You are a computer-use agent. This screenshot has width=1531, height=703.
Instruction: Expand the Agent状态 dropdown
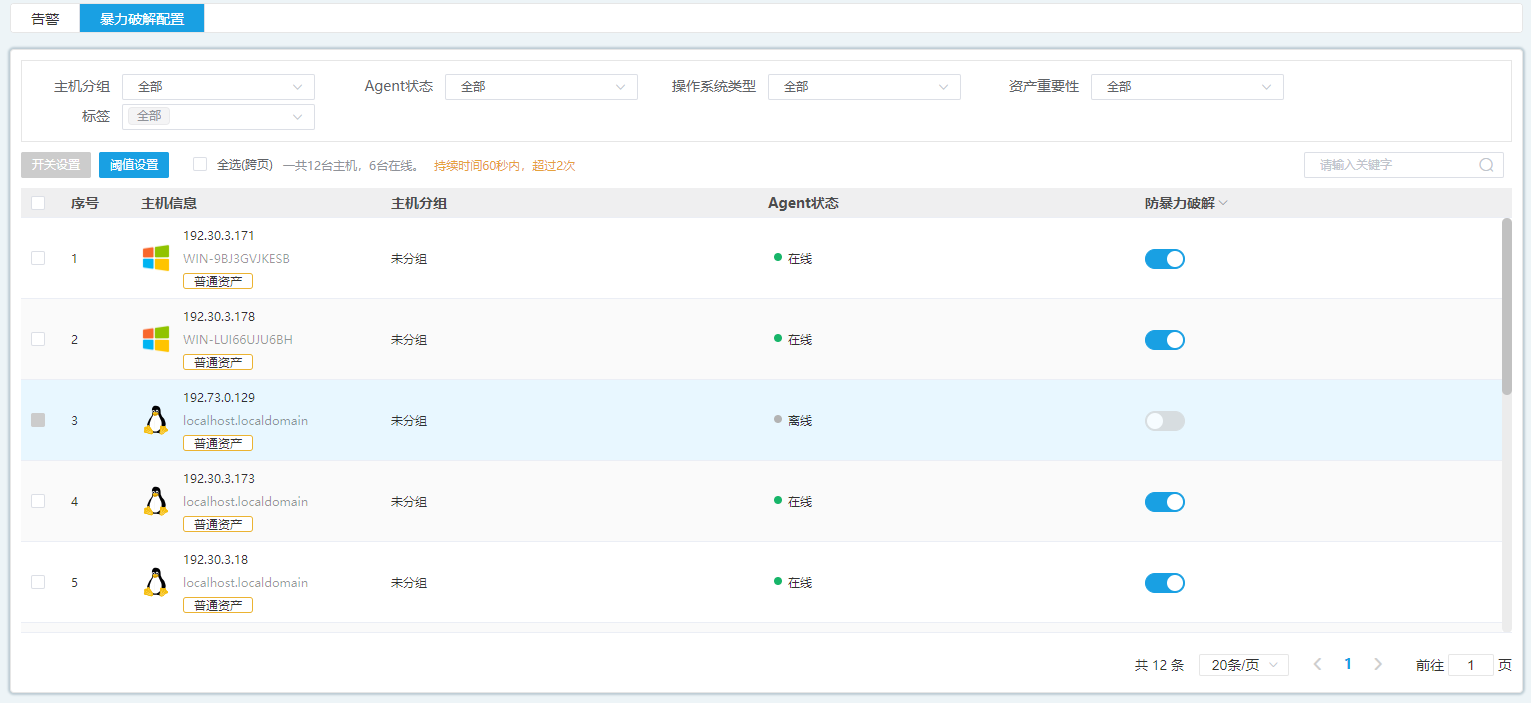click(x=541, y=87)
